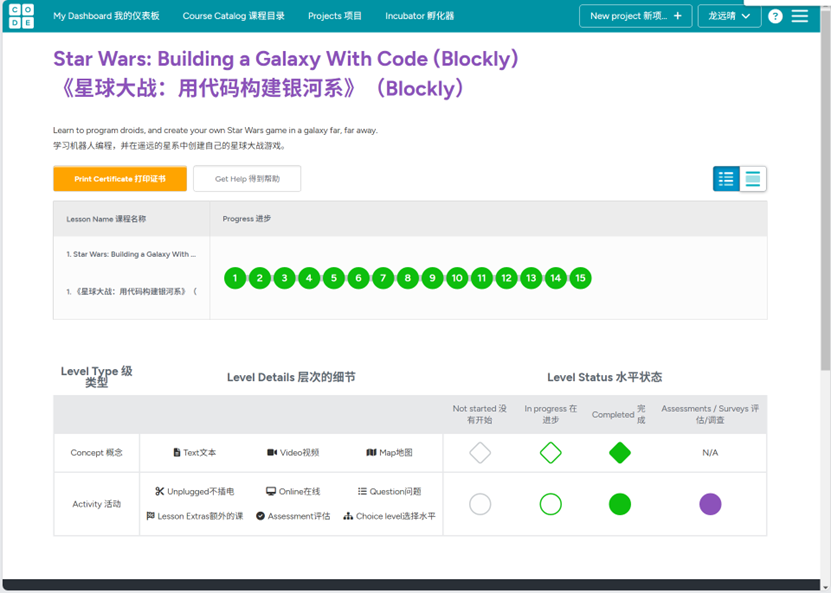831x593 pixels.
Task: Click the Chinese lesson name 《星球大战》
Action: point(131,291)
